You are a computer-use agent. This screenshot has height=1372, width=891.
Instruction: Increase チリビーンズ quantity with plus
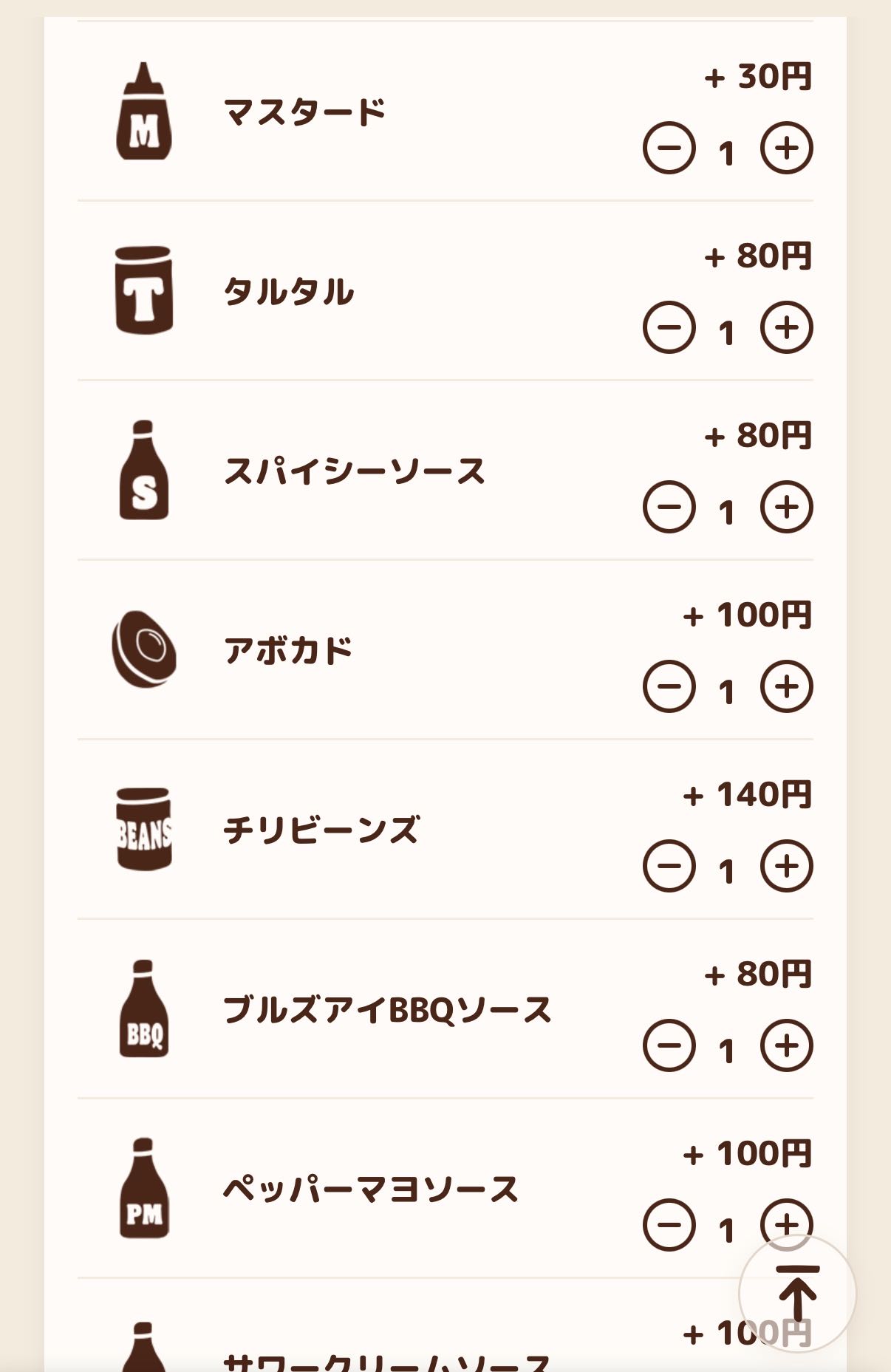tap(786, 867)
